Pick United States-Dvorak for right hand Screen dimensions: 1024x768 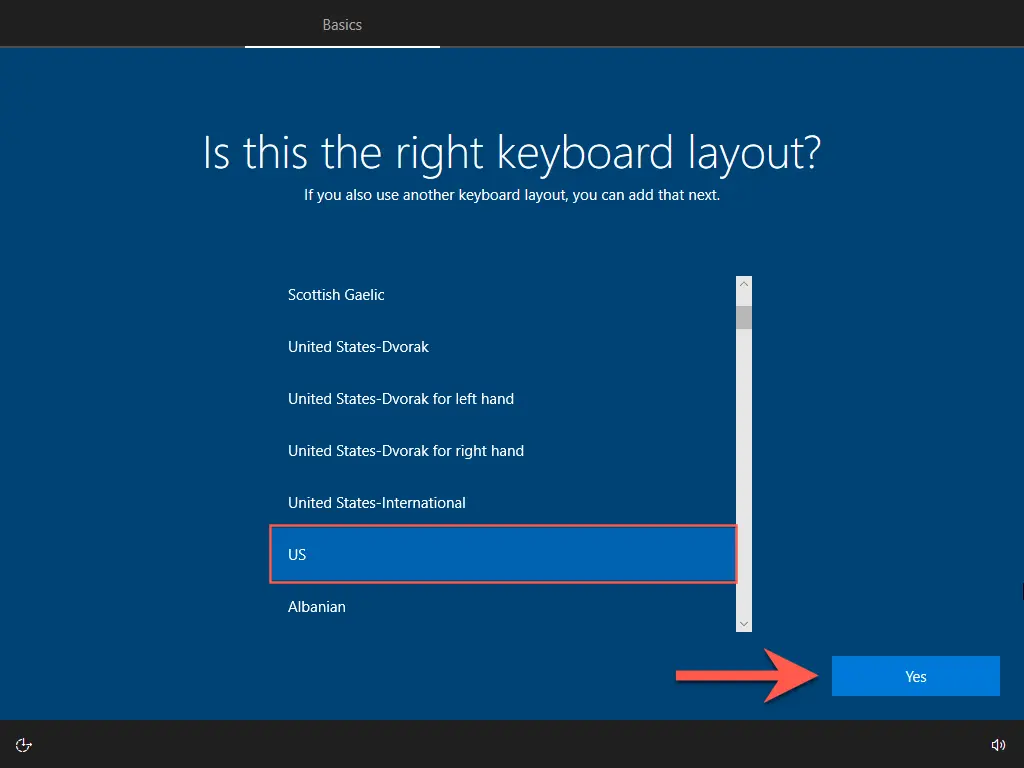[x=503, y=451]
